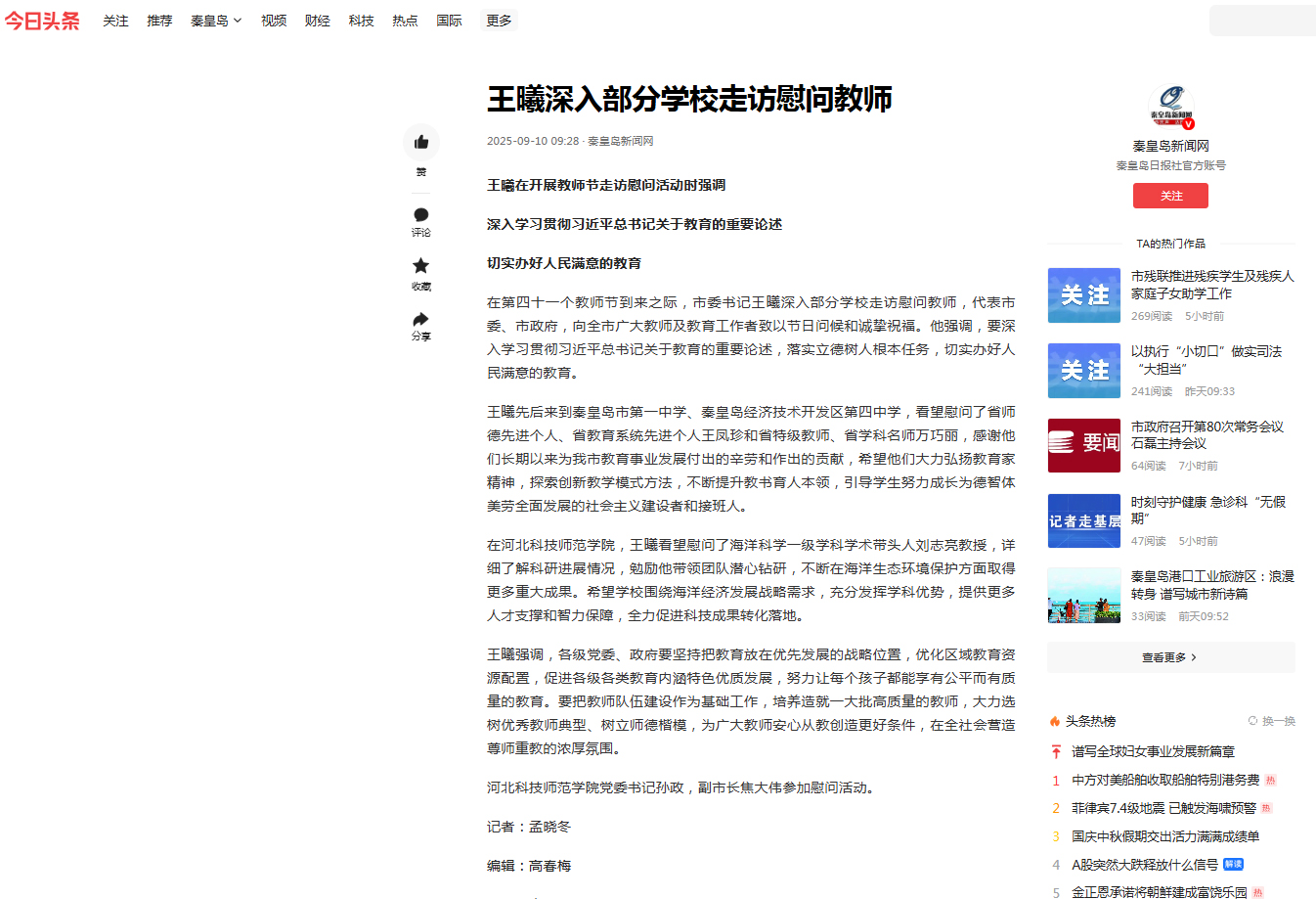Open comments via speech bubble icon
The height and width of the screenshot is (899, 1316).
pos(421,215)
